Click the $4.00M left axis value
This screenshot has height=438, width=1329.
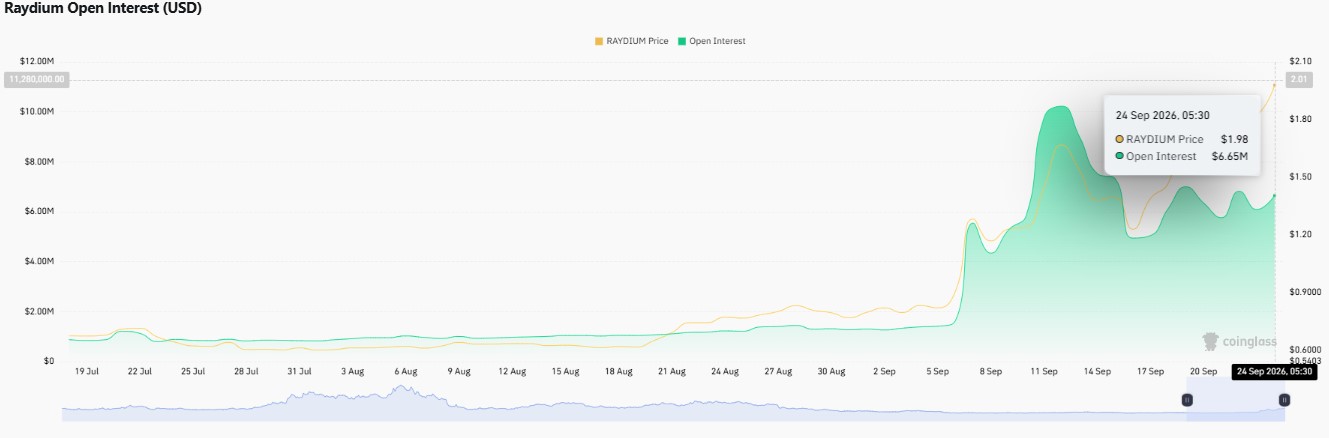(x=38, y=261)
